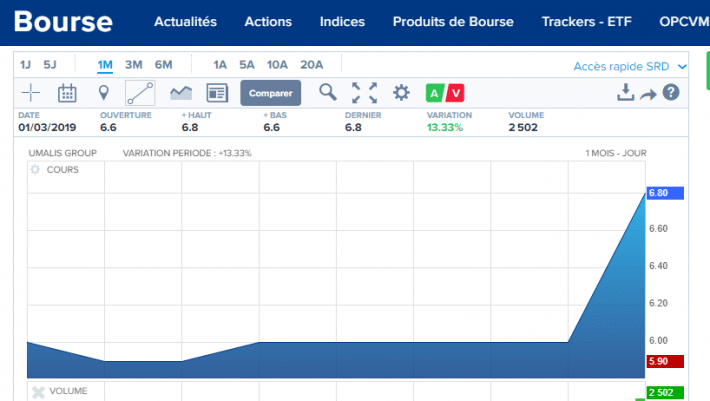The width and height of the screenshot is (710, 401).
Task: Select the 1M time range
Action: tap(105, 65)
